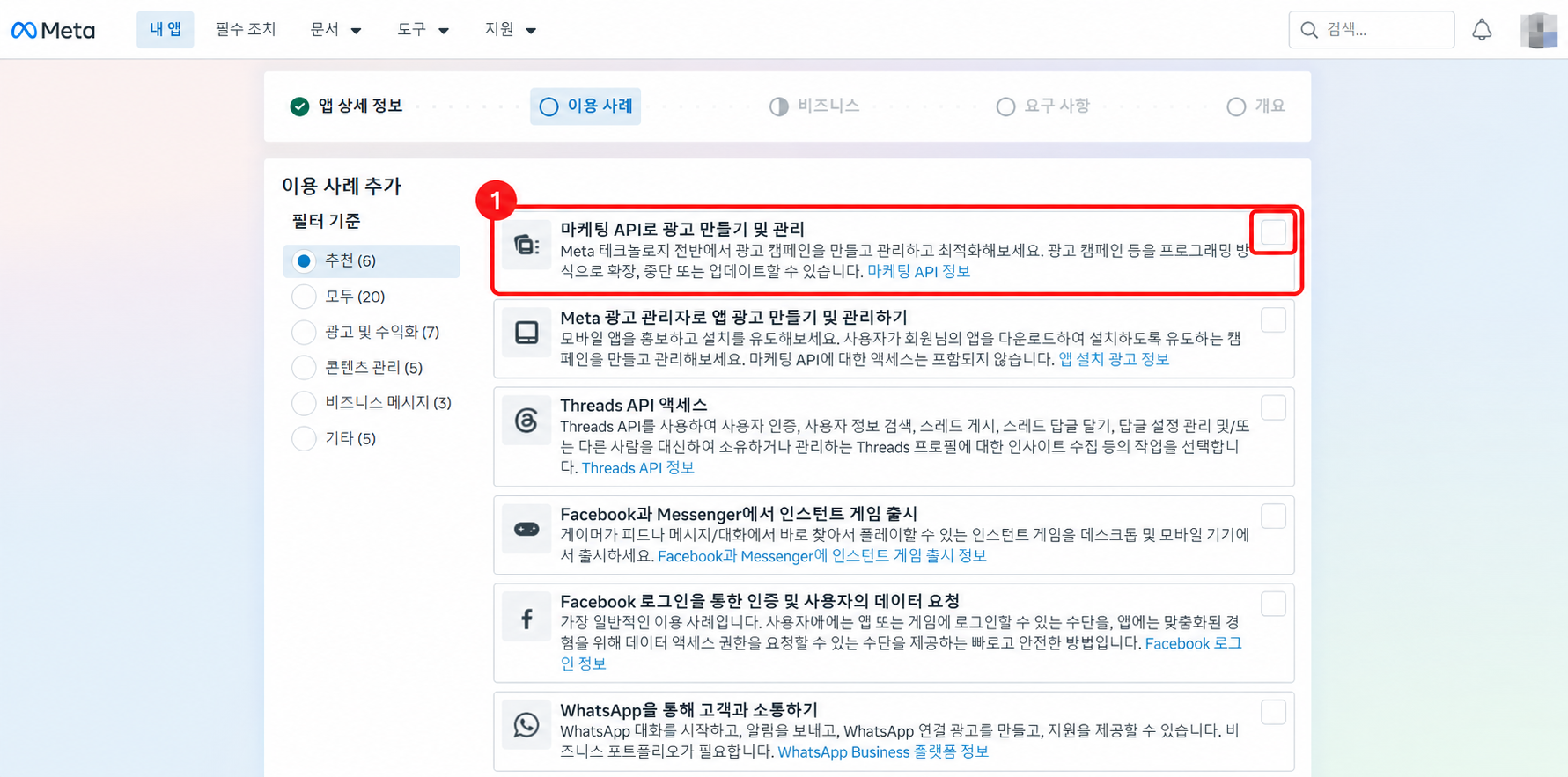Open the user profile avatar
1568x777 pixels.
[x=1539, y=30]
